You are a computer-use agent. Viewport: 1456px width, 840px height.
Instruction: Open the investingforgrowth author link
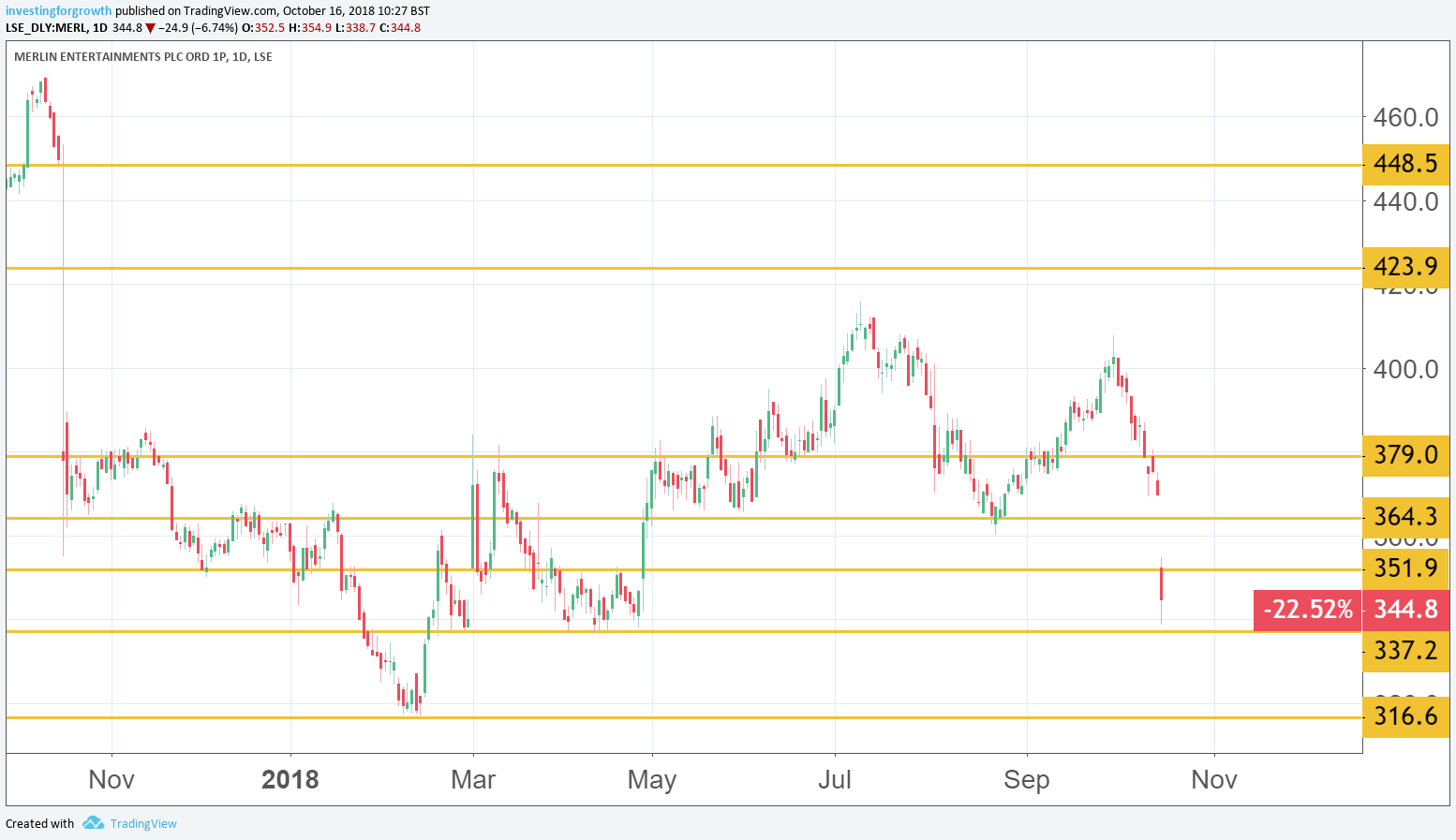[58, 11]
